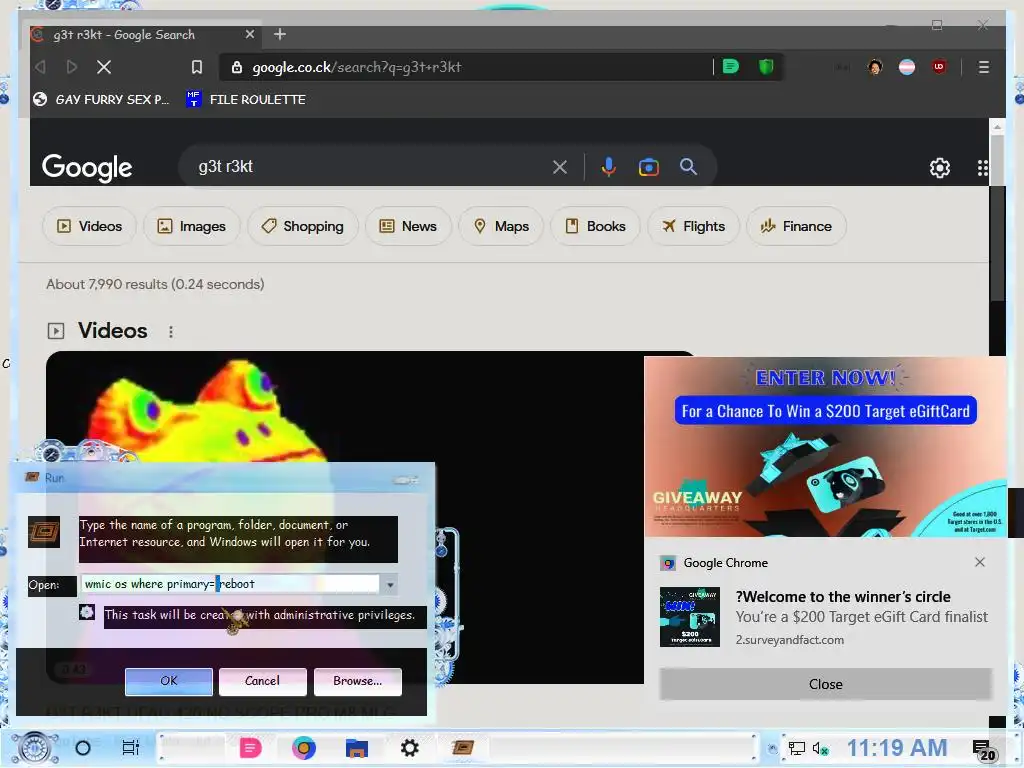1024x768 pixels.
Task: Click the address bar URL
Action: coord(357,67)
